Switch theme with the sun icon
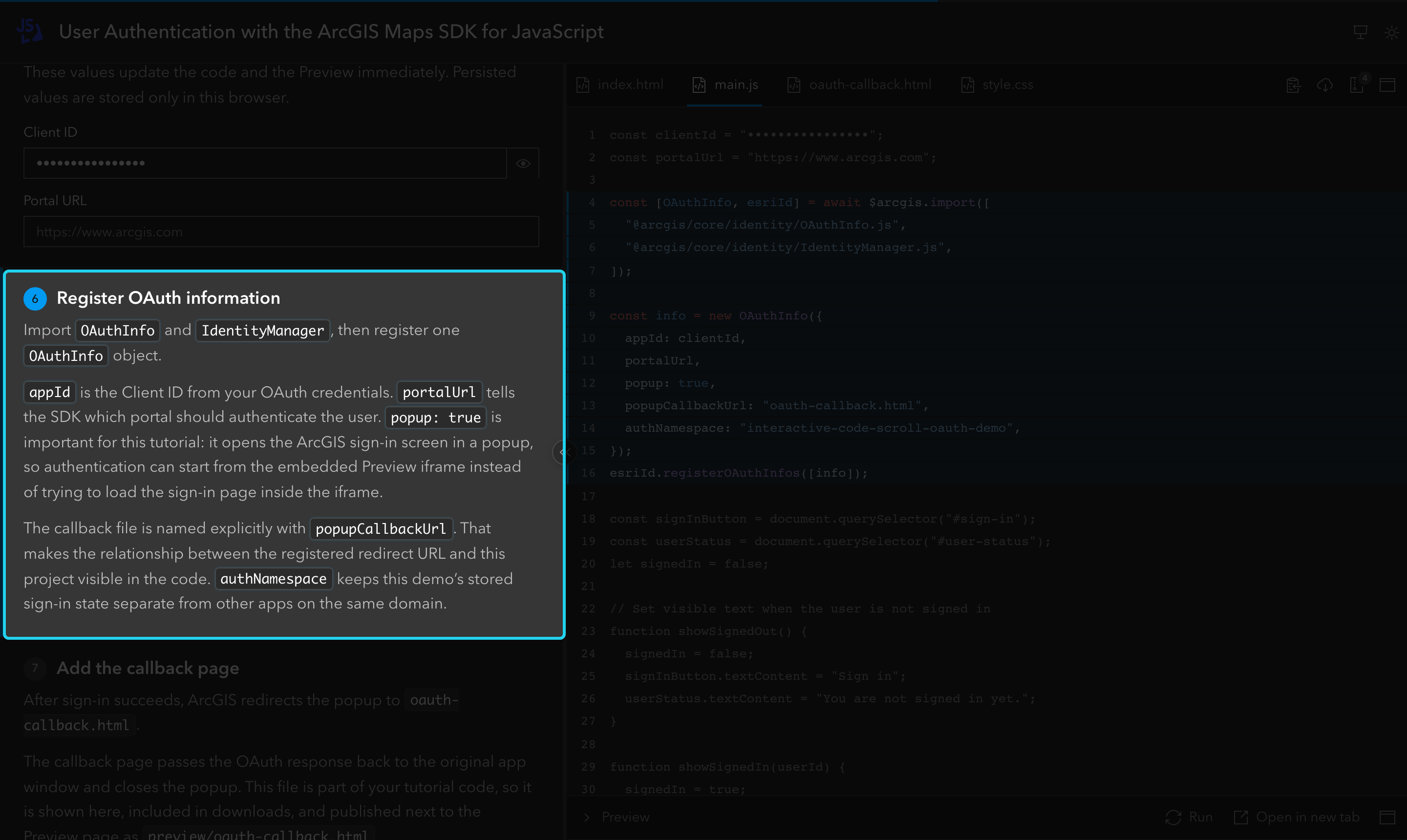The height and width of the screenshot is (840, 1407). pyautogui.click(x=1391, y=32)
